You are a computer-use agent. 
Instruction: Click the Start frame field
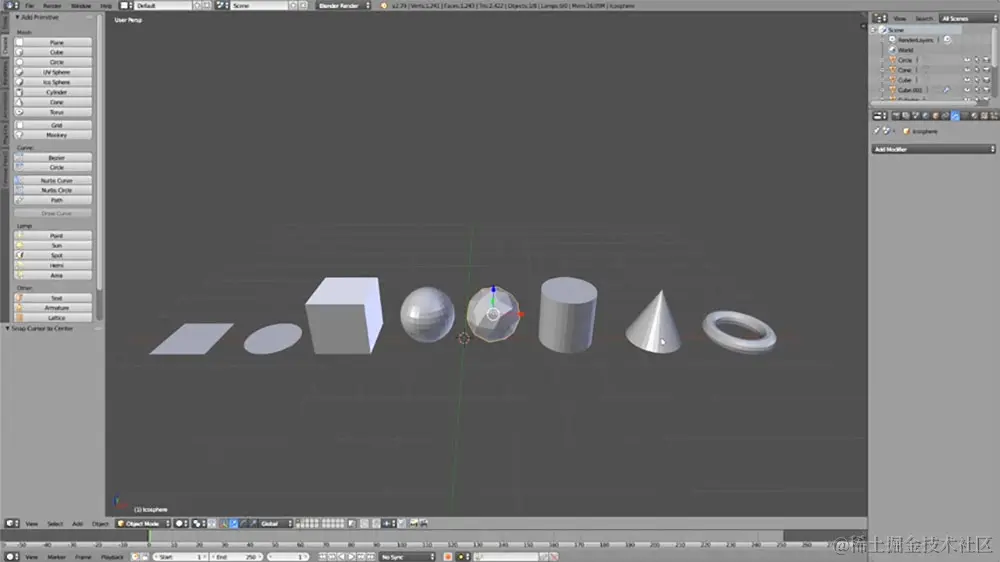(x=180, y=557)
